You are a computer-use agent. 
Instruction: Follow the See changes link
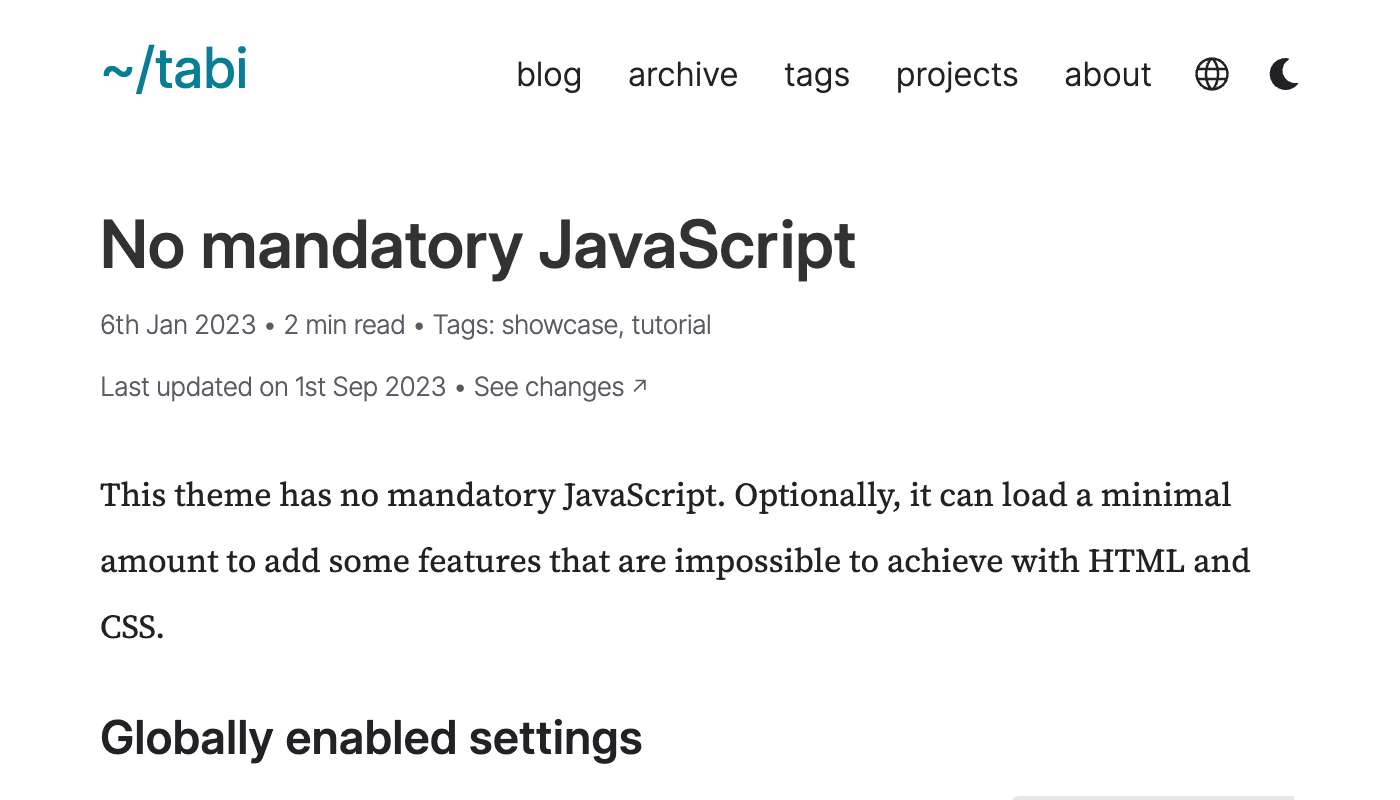click(548, 387)
